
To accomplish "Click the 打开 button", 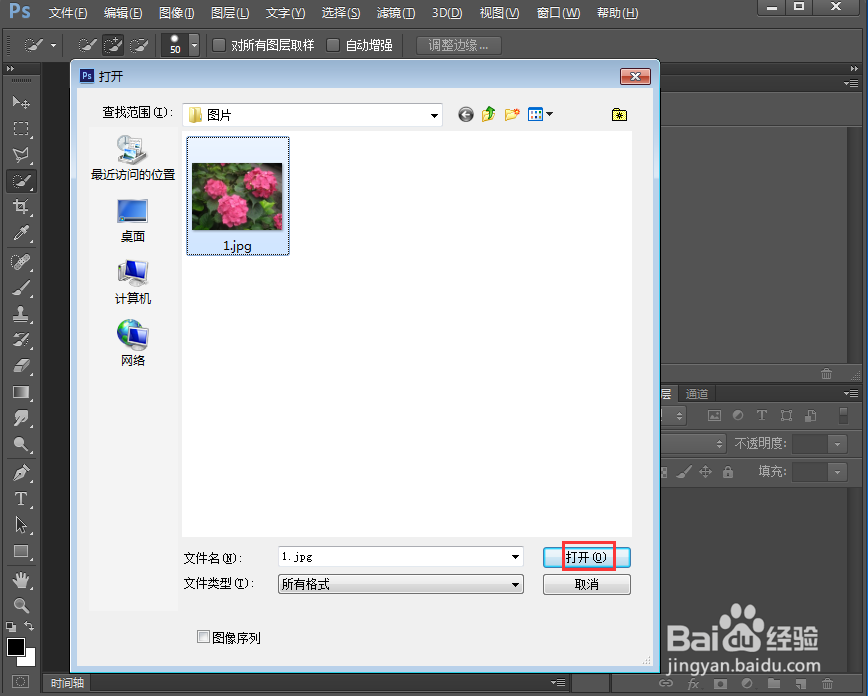I will coord(587,557).
